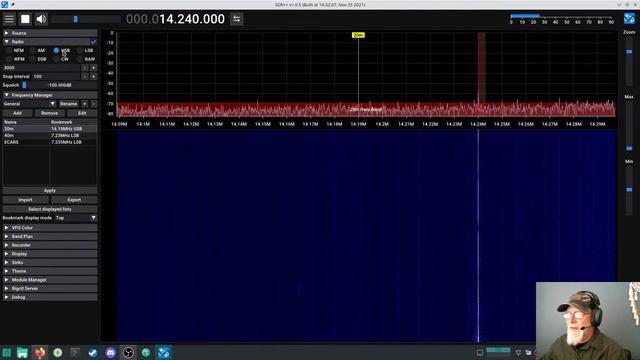Image resolution: width=640 pixels, height=360 pixels.
Task: Open Discord from the taskbar
Action: 111,353
